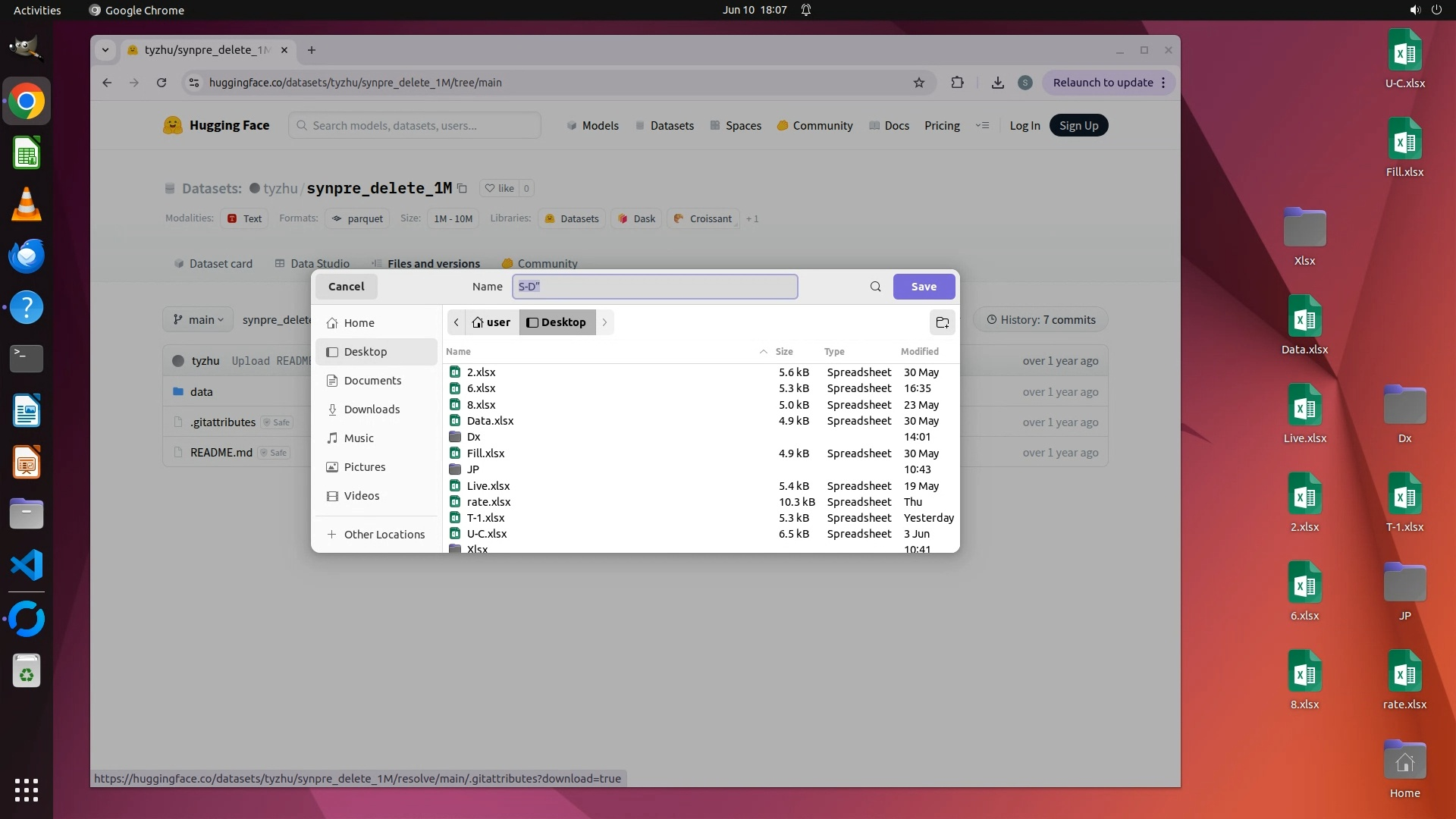This screenshot has height=819, width=1456.
Task: Open Chrome extensions puzzle icon
Action: (x=957, y=83)
